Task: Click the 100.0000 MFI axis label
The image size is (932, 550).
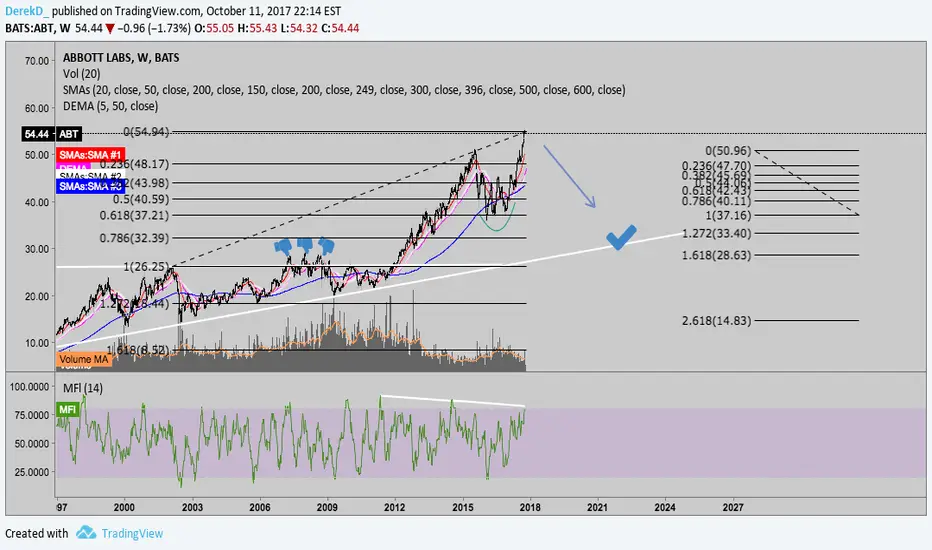Action: [x=30, y=387]
